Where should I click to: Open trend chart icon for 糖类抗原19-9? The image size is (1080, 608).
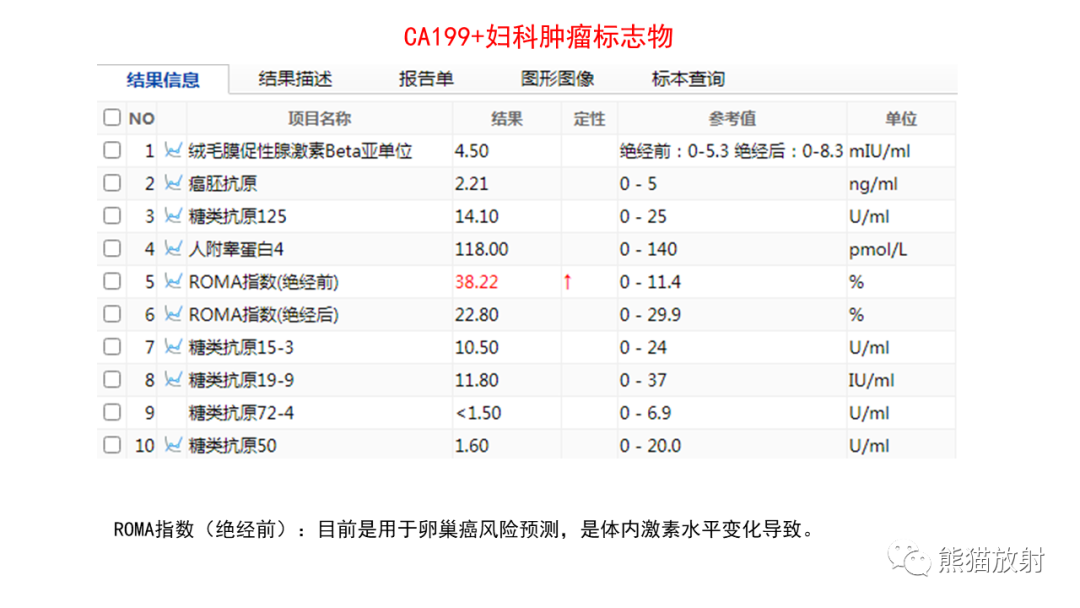173,379
